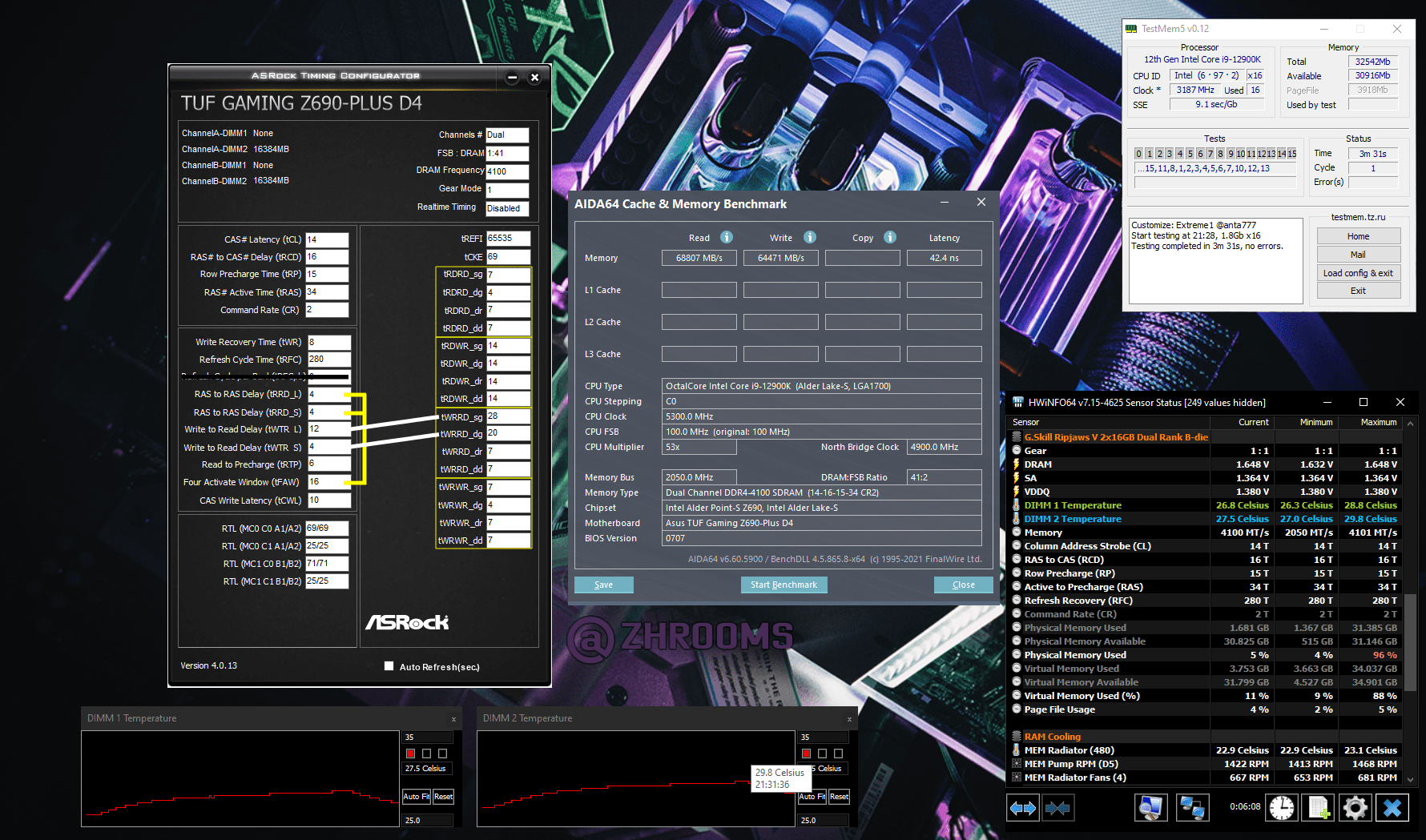Image resolution: width=1426 pixels, height=840 pixels.
Task: Click the Memory Latency result 42.4 ns
Action: pyautogui.click(x=945, y=258)
